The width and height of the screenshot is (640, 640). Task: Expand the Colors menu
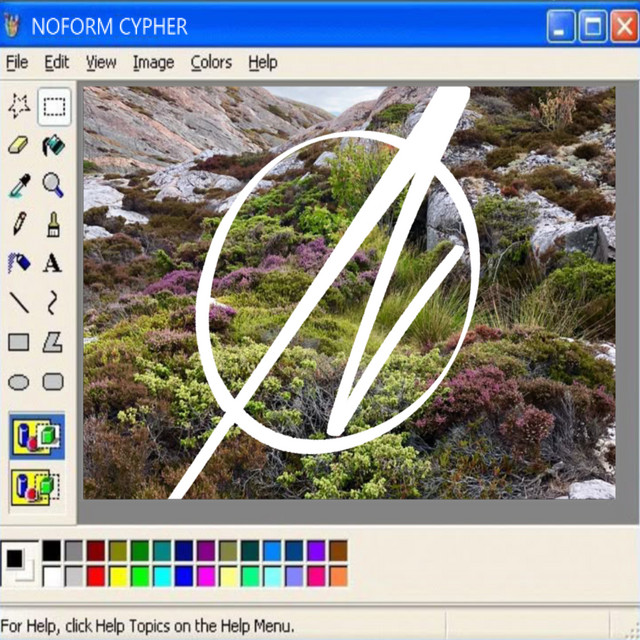(211, 62)
